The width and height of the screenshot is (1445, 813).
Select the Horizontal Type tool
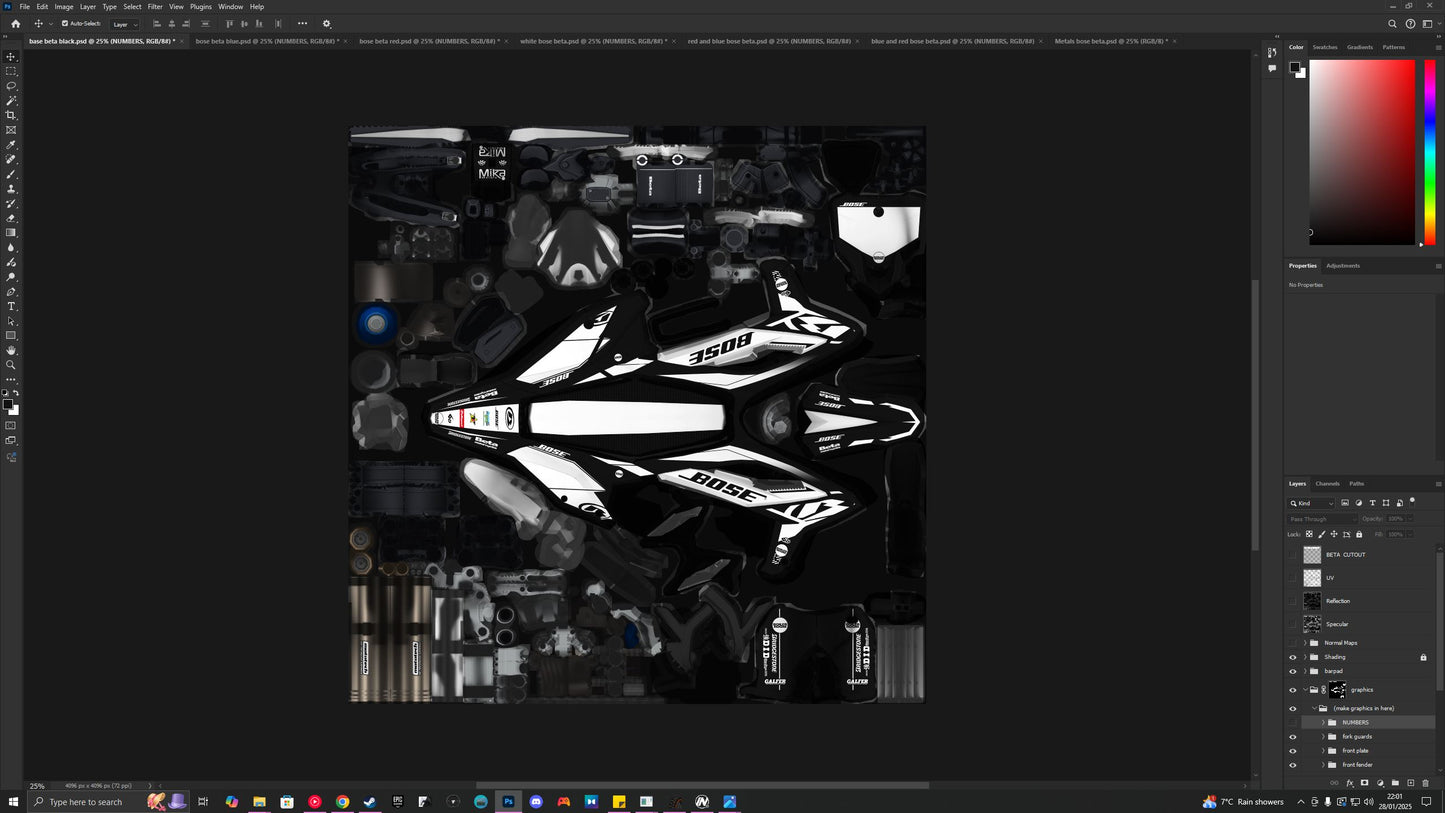coord(11,306)
